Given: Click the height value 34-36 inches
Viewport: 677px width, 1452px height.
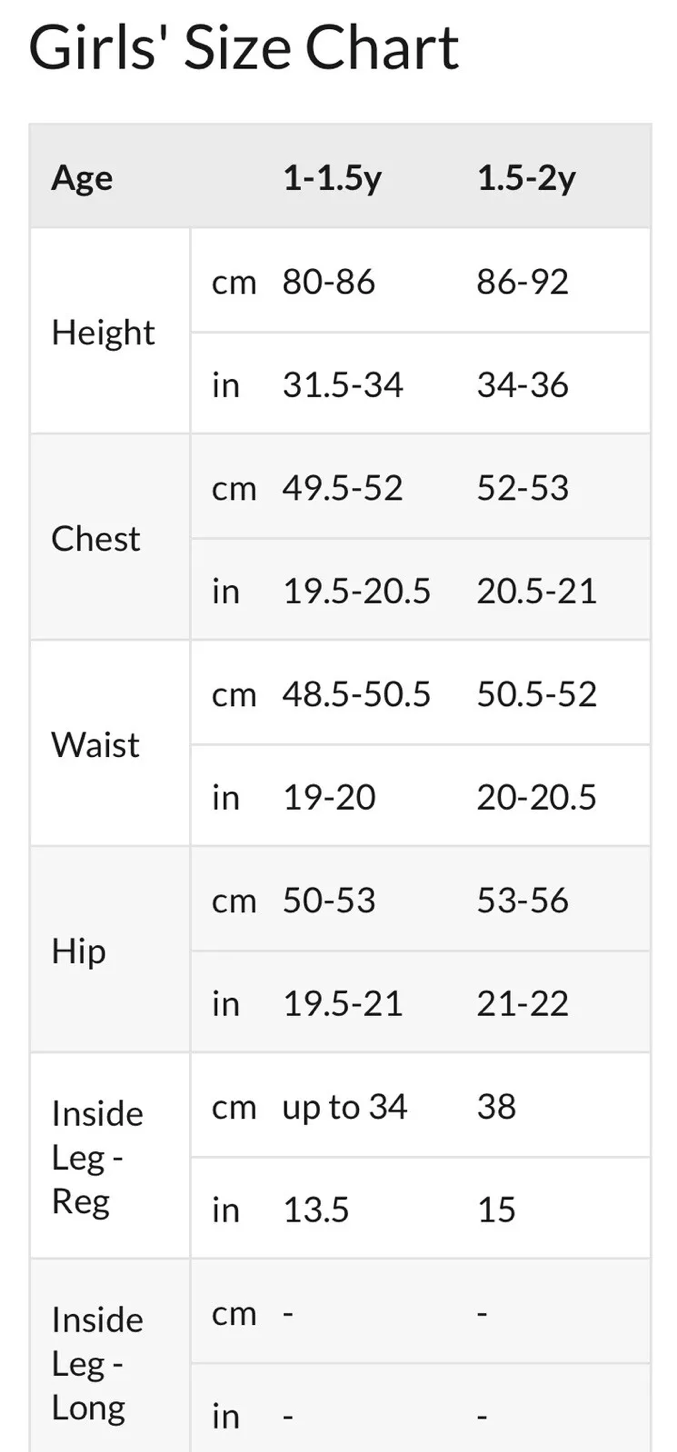Looking at the screenshot, I should (522, 384).
